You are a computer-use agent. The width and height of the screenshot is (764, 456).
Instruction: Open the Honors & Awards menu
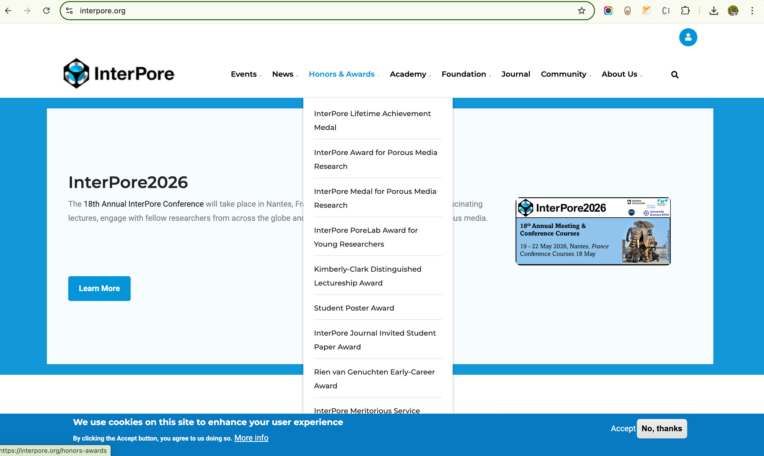pos(344,74)
